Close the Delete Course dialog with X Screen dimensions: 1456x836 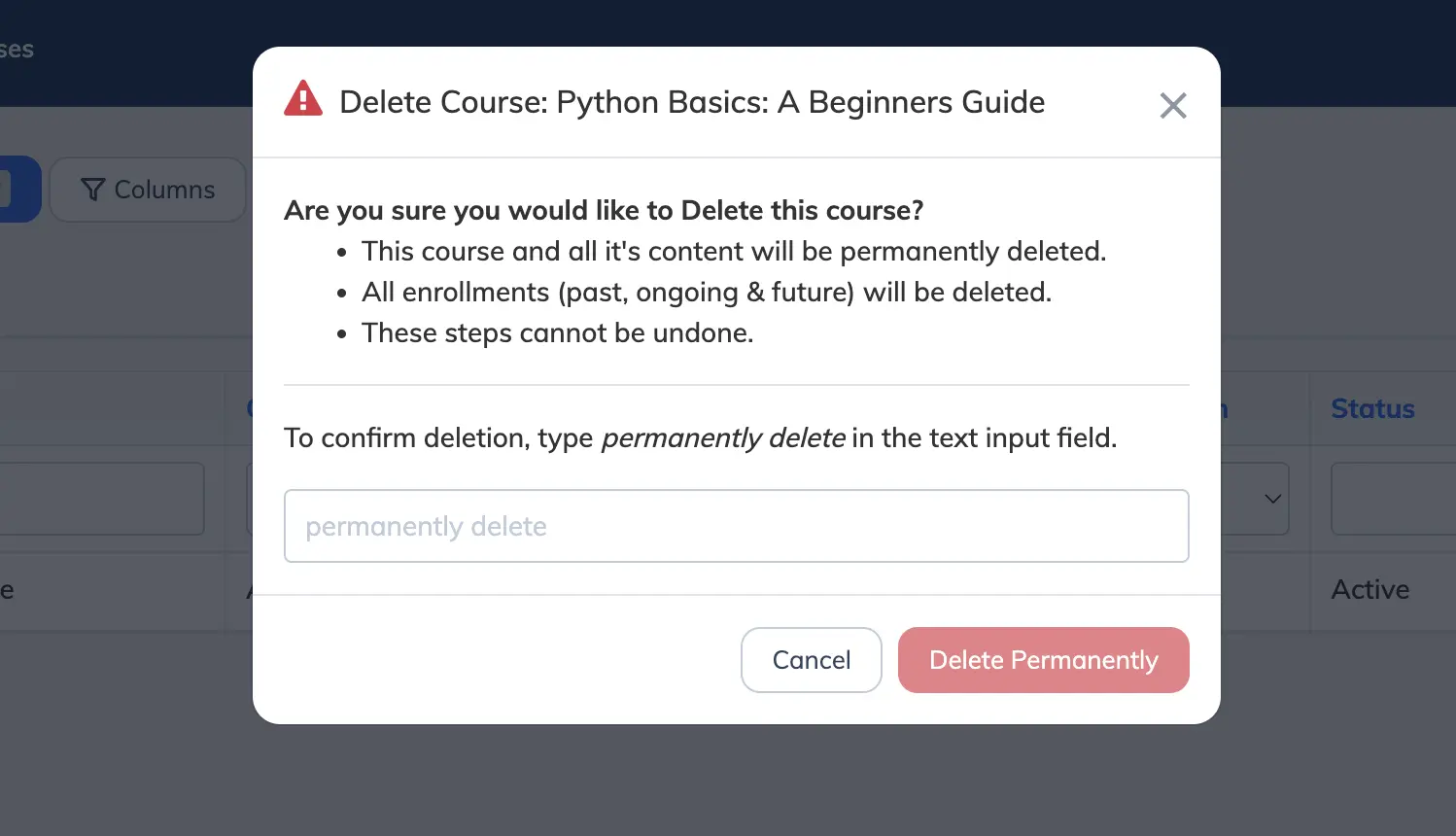click(1173, 105)
